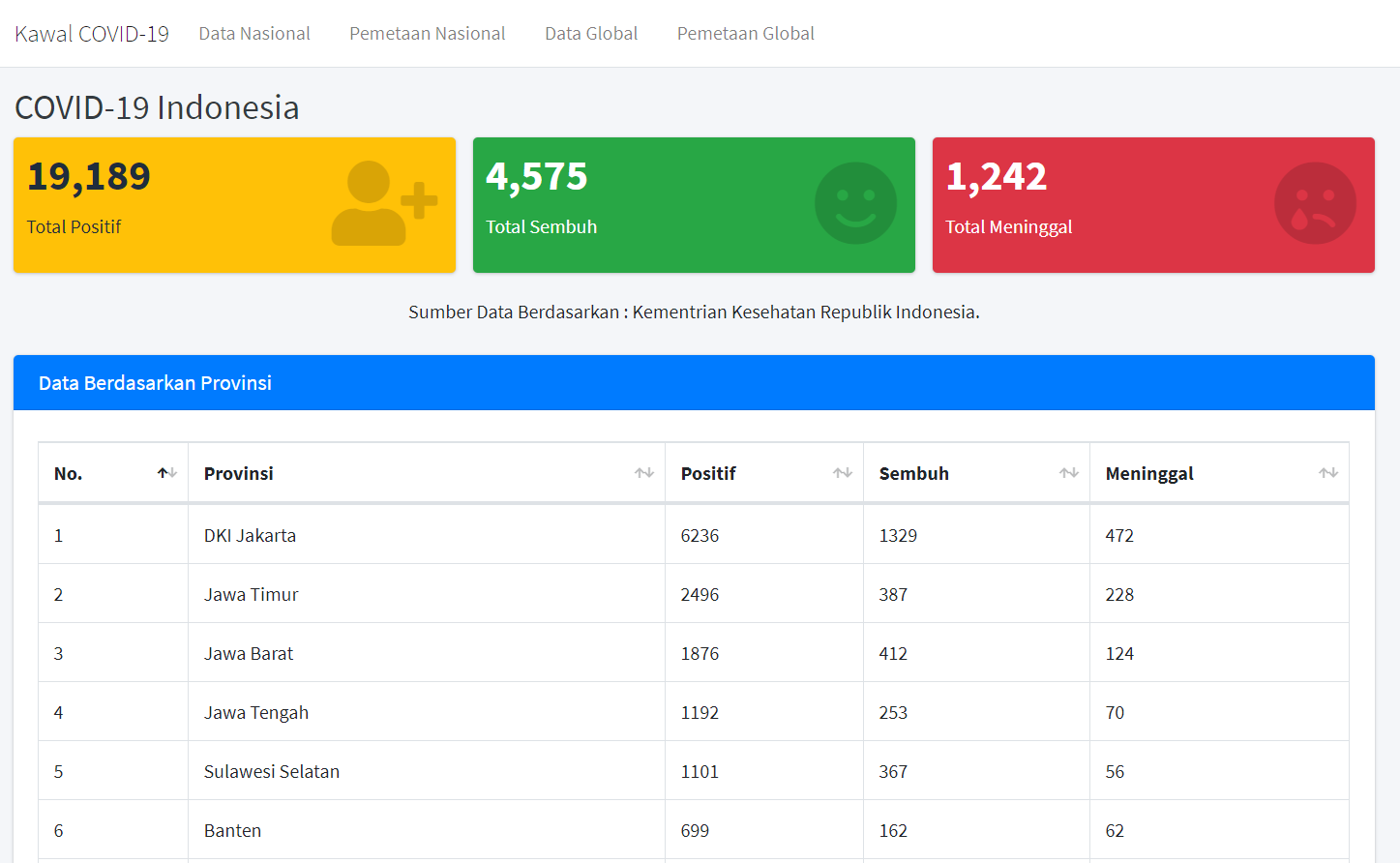This screenshot has width=1400, height=863.
Task: Select the DKI Jakarta province cell
Action: click(x=427, y=535)
